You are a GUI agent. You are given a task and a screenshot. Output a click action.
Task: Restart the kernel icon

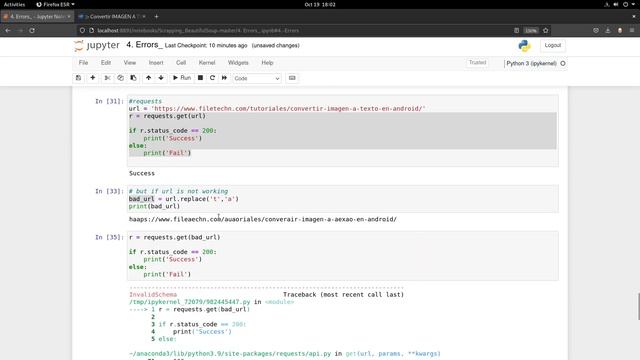pos(212,78)
